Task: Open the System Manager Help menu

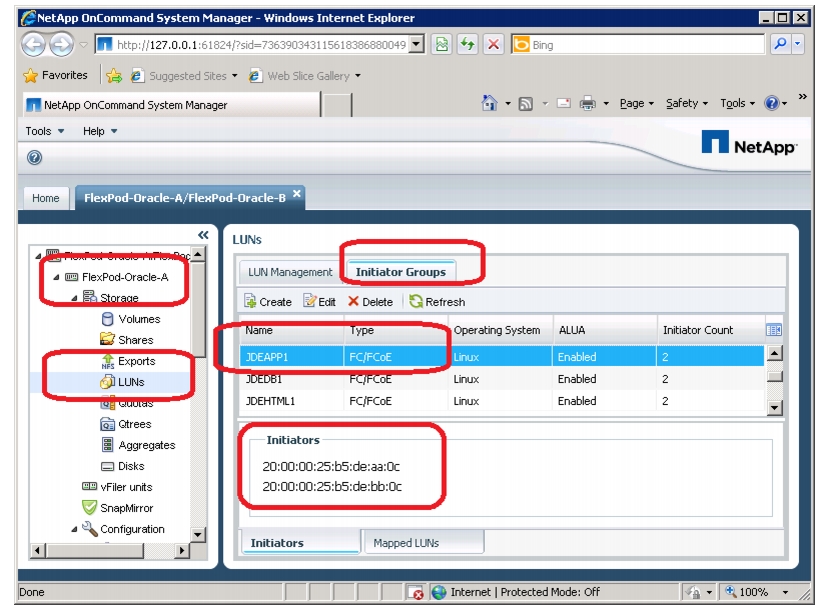Action: point(99,131)
